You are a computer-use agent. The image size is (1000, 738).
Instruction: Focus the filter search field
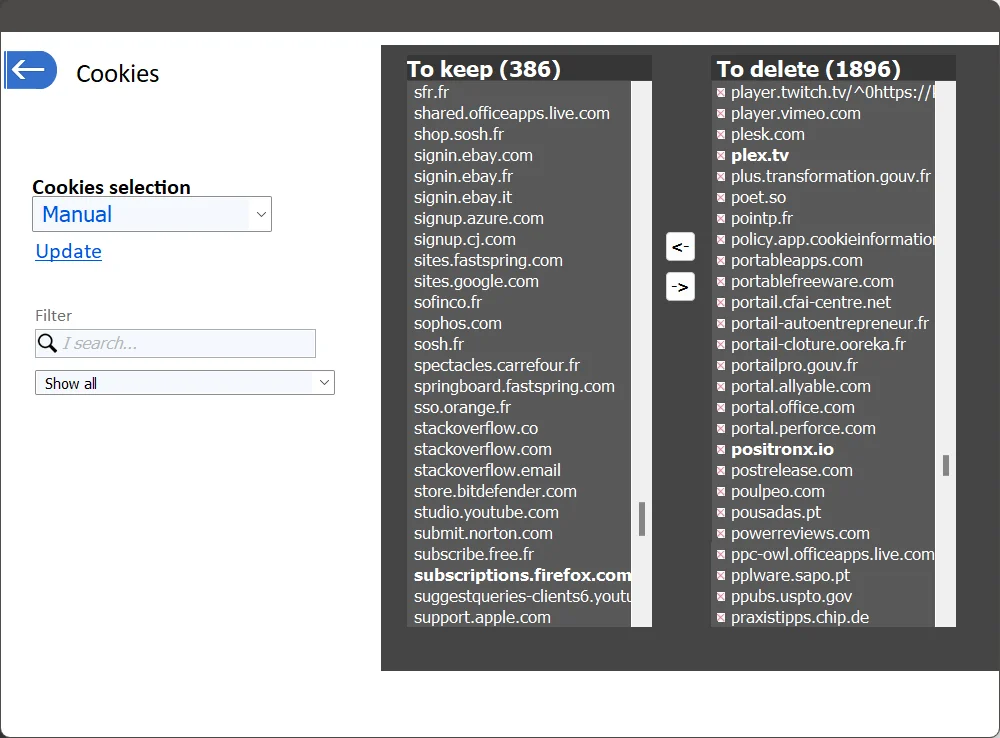tap(175, 343)
